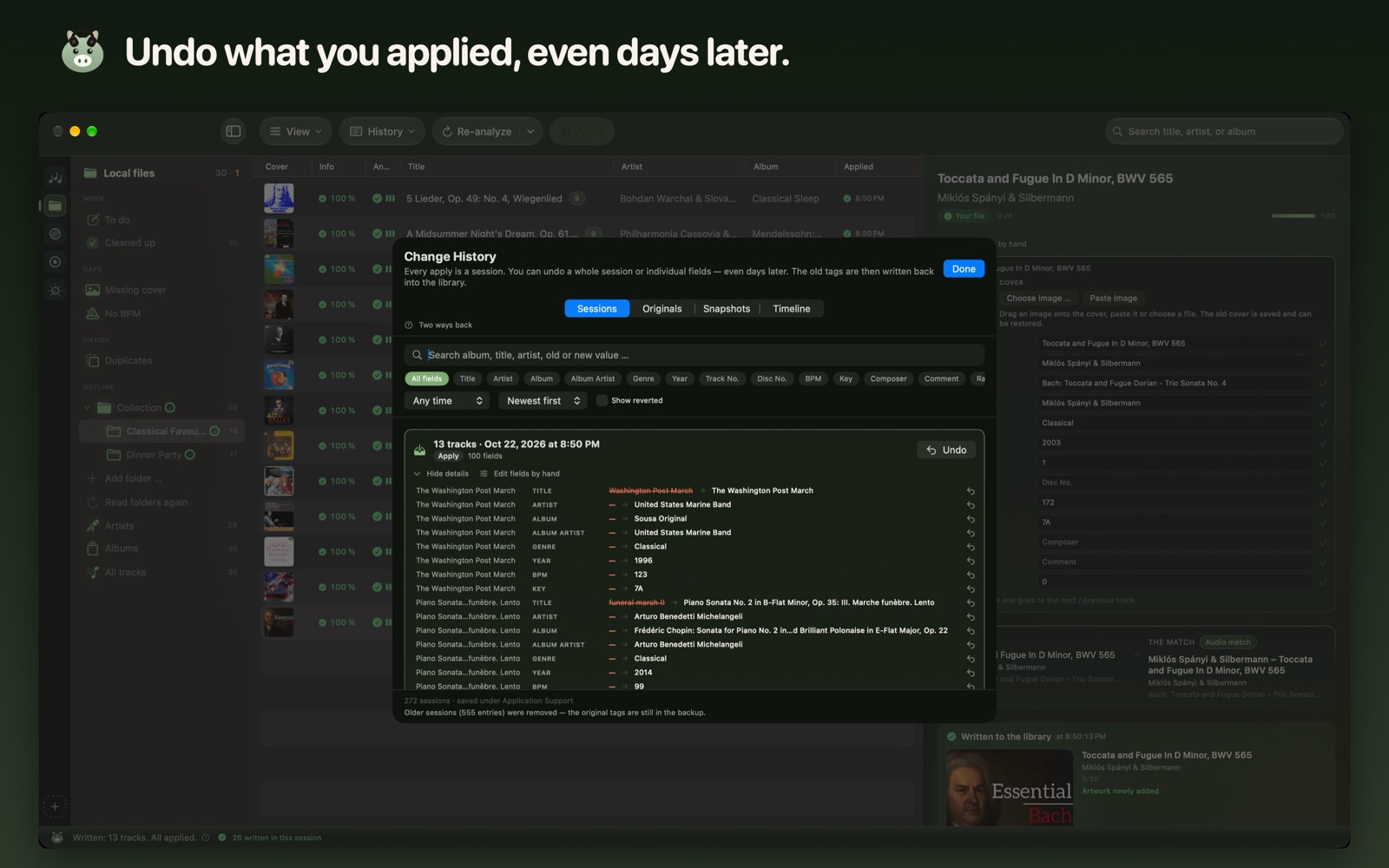Click the Change History search field
This screenshot has width=1389, height=868.
pyautogui.click(x=694, y=354)
